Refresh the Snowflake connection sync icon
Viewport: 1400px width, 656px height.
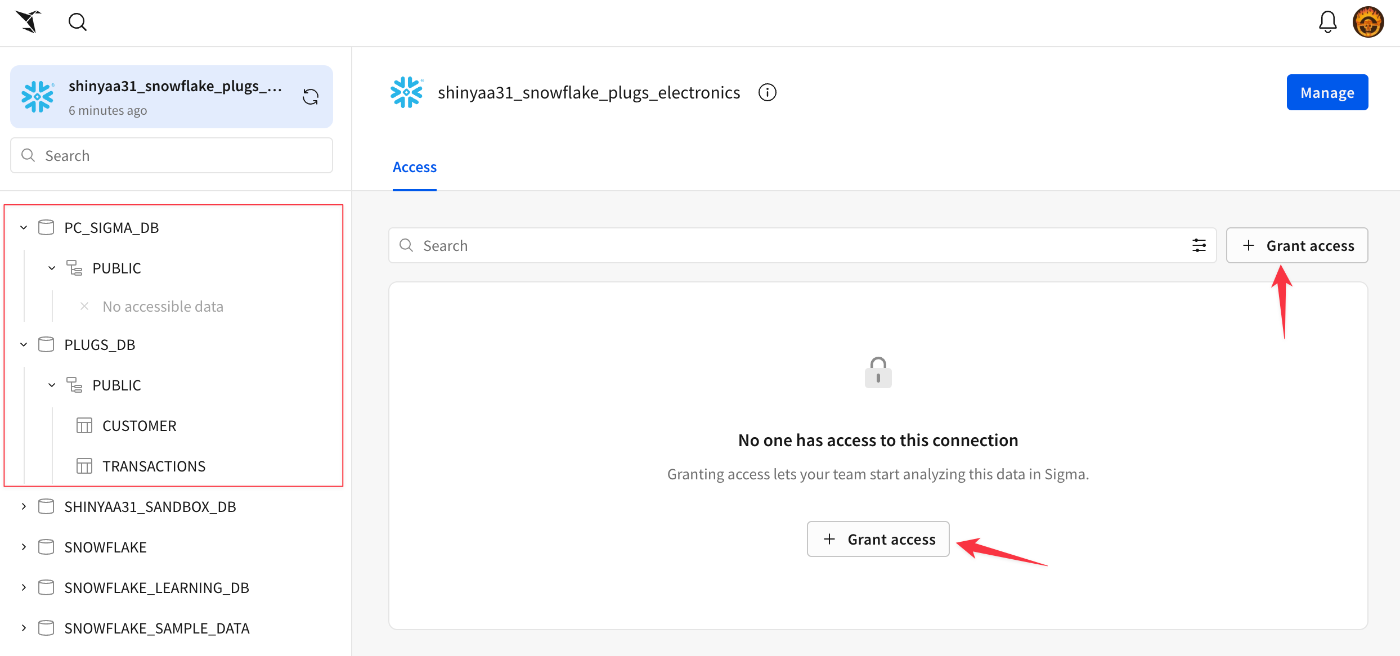311,97
